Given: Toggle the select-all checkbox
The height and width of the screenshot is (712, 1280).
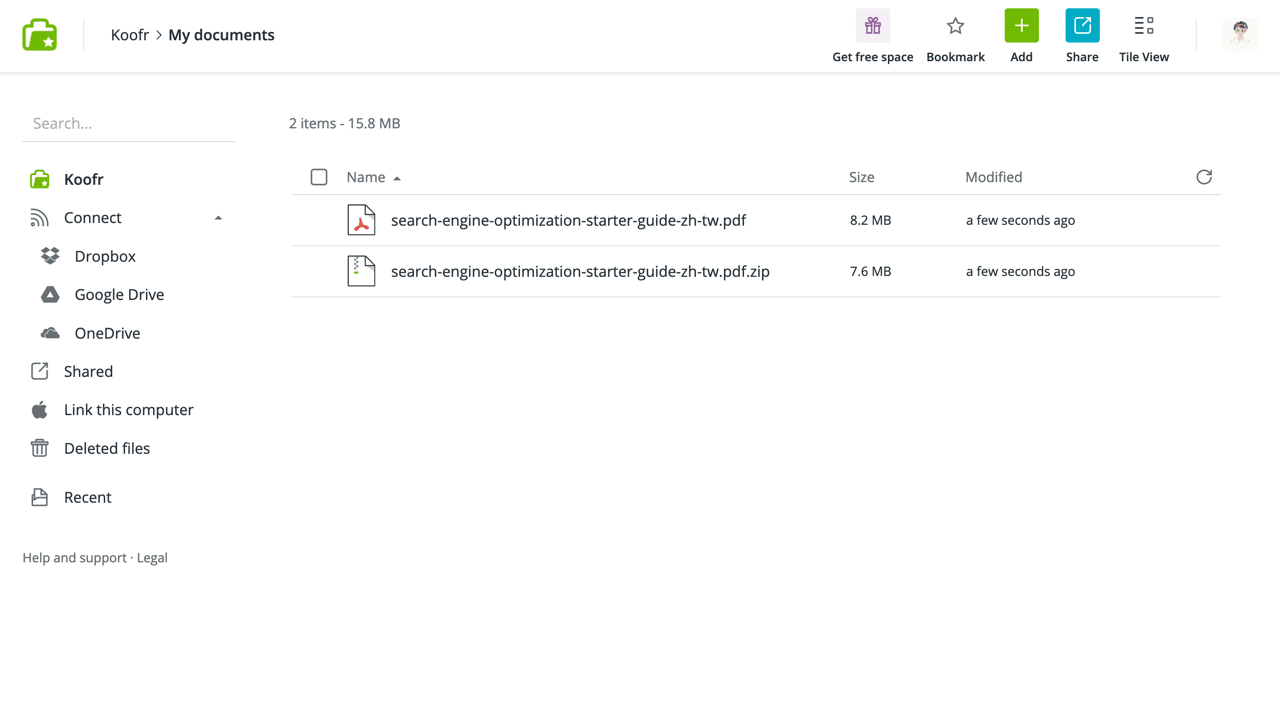Looking at the screenshot, I should click(x=319, y=177).
